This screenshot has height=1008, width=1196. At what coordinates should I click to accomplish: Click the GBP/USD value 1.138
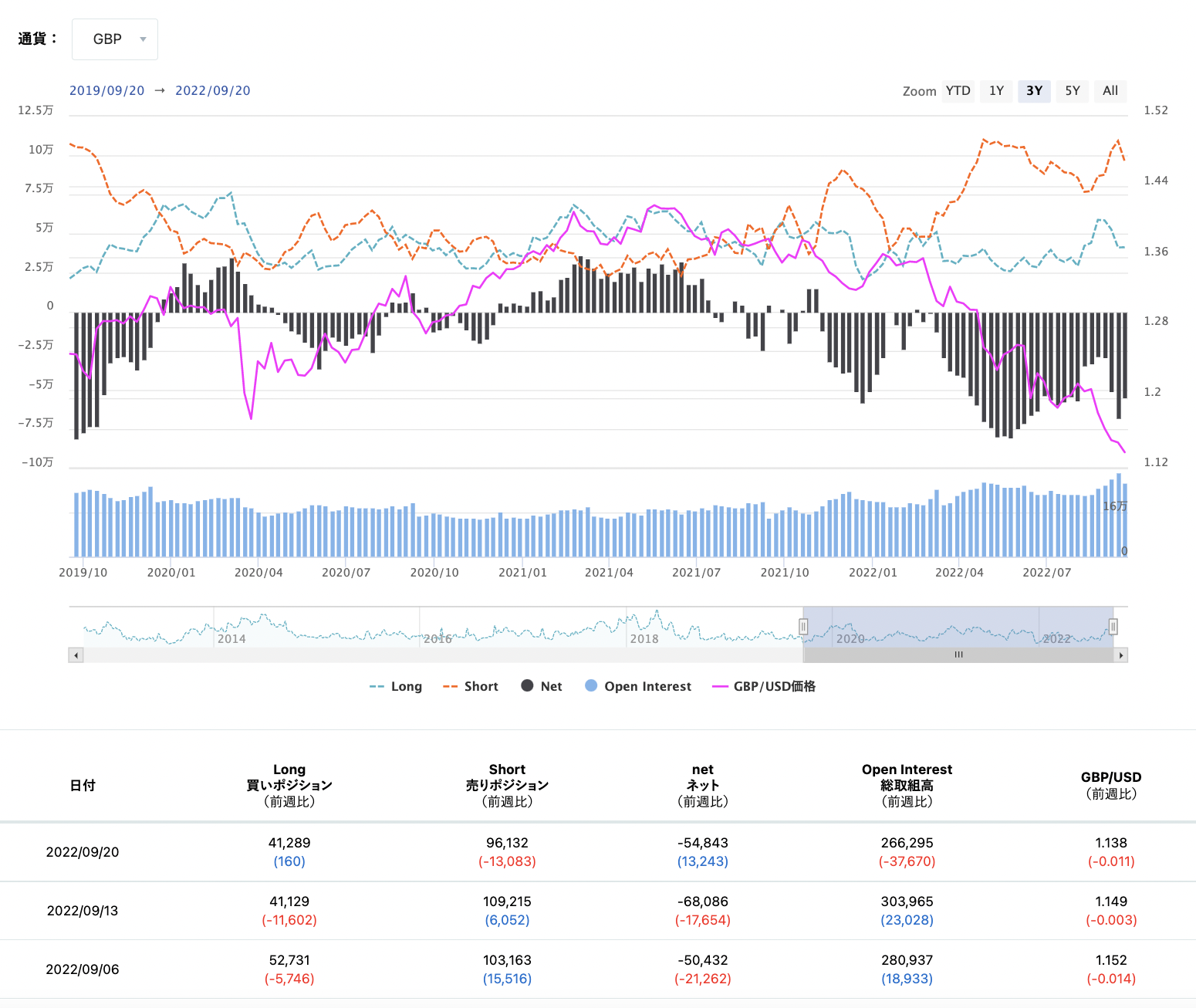tap(1111, 843)
